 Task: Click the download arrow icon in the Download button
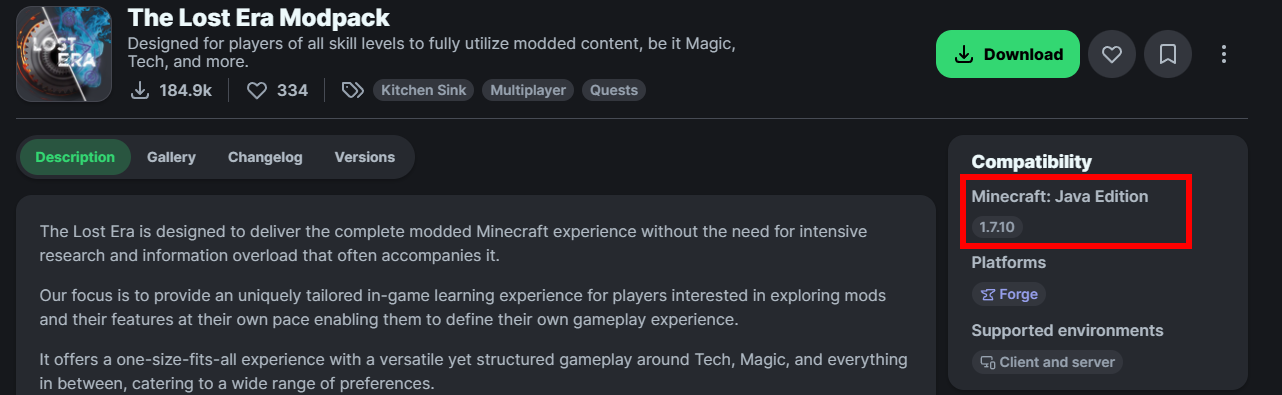coord(964,54)
